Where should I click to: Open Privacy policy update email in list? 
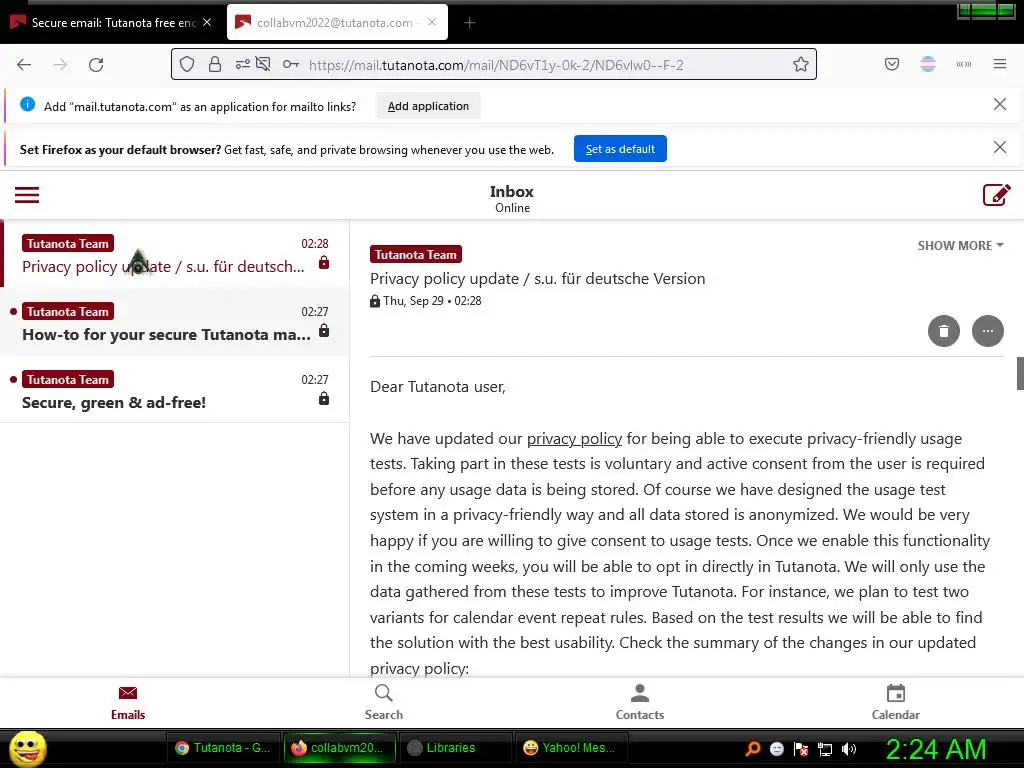pyautogui.click(x=175, y=255)
